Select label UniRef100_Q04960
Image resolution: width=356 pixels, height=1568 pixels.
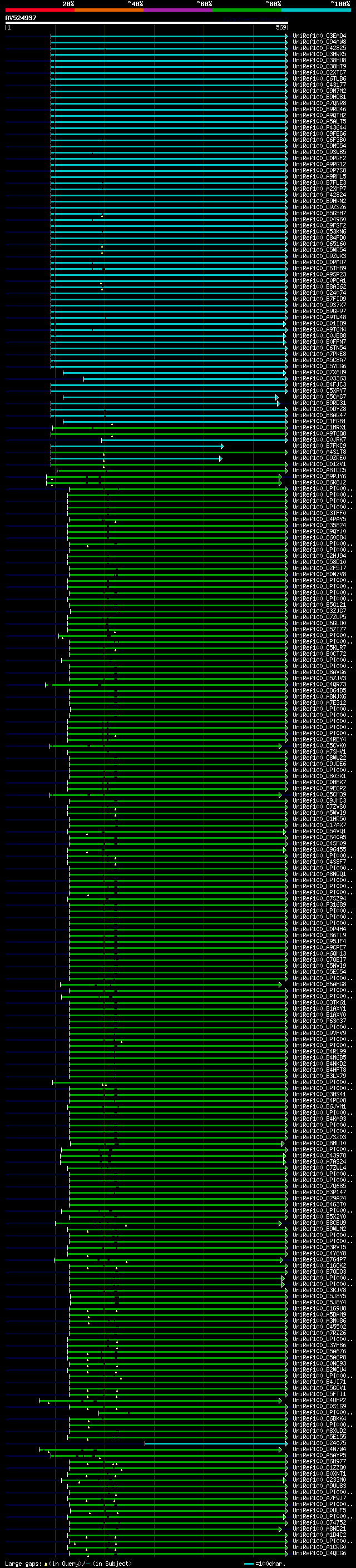(319, 219)
